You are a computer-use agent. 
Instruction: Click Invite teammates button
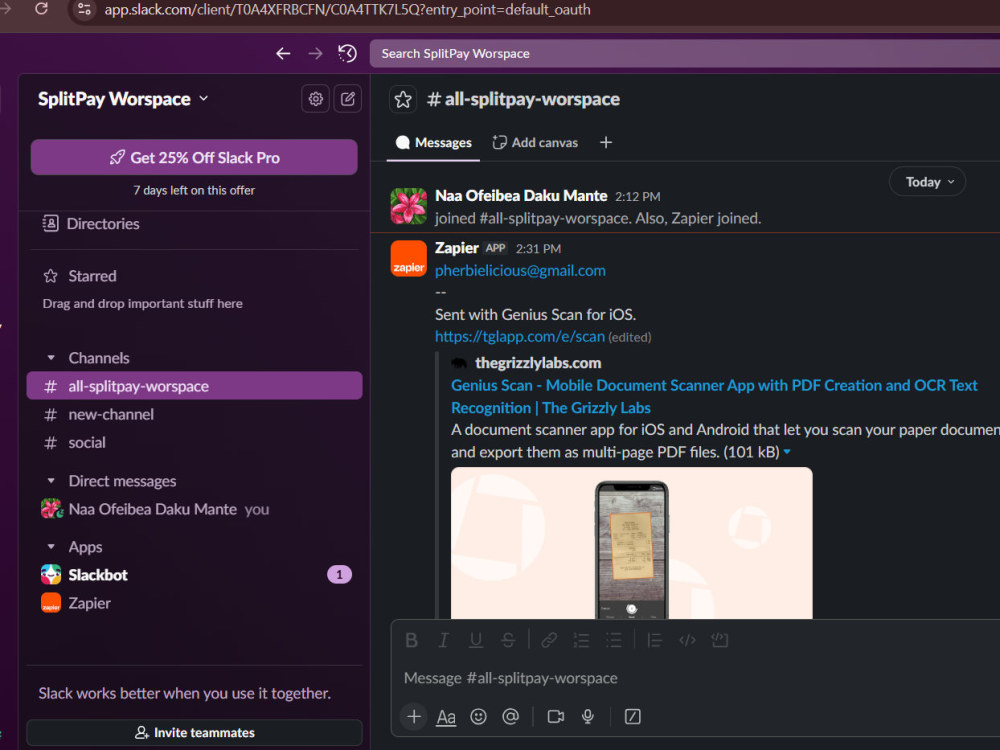tap(195, 733)
